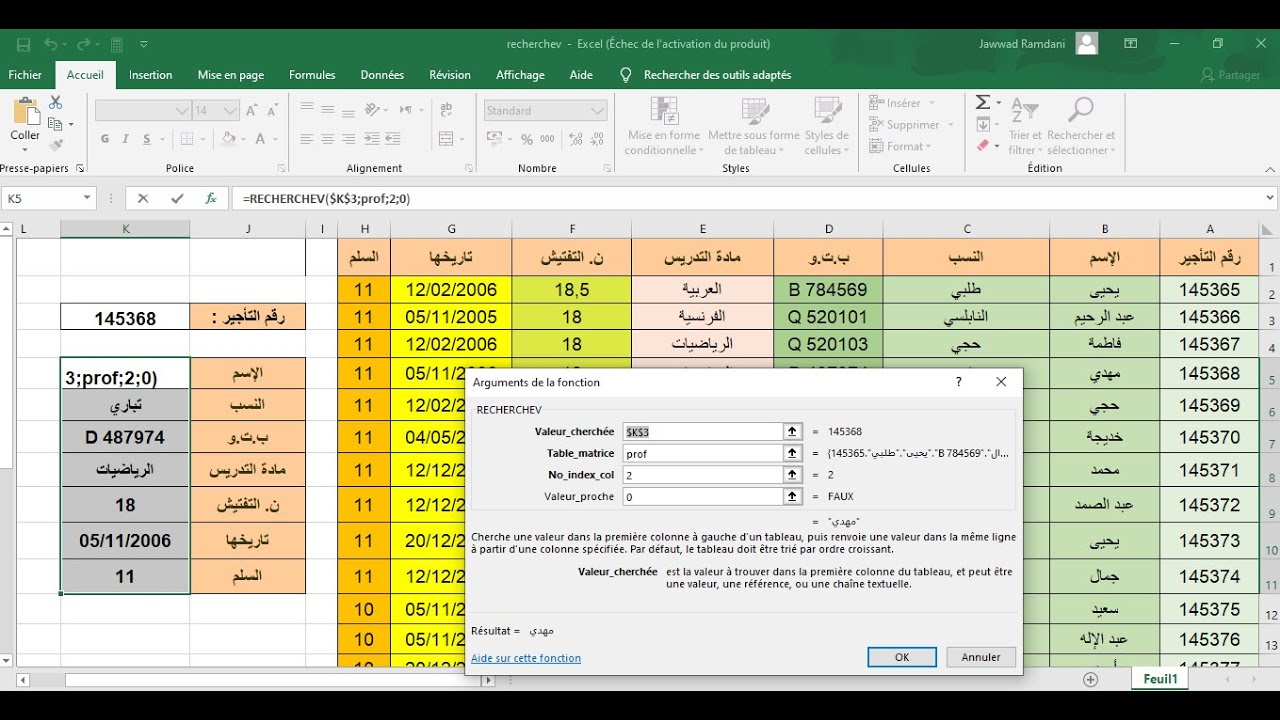Select the cell containing D 487974

click(x=125, y=437)
